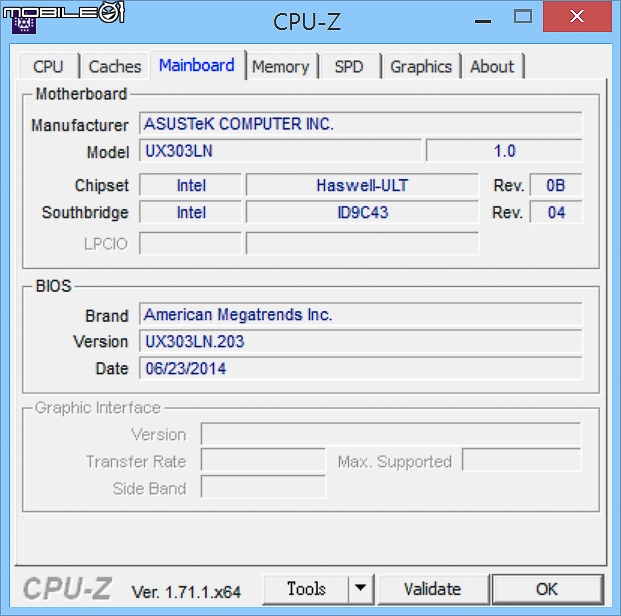Click the Tools button
Image resolution: width=621 pixels, height=616 pixels.
(306, 589)
